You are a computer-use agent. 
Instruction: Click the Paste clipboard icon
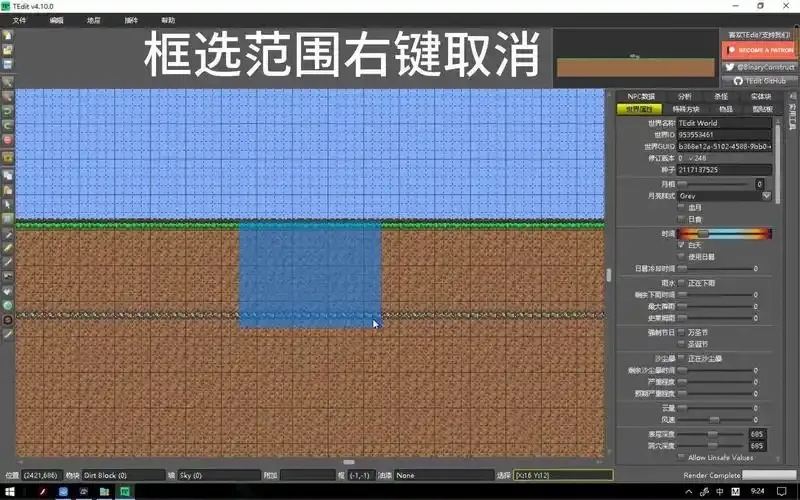(7, 190)
